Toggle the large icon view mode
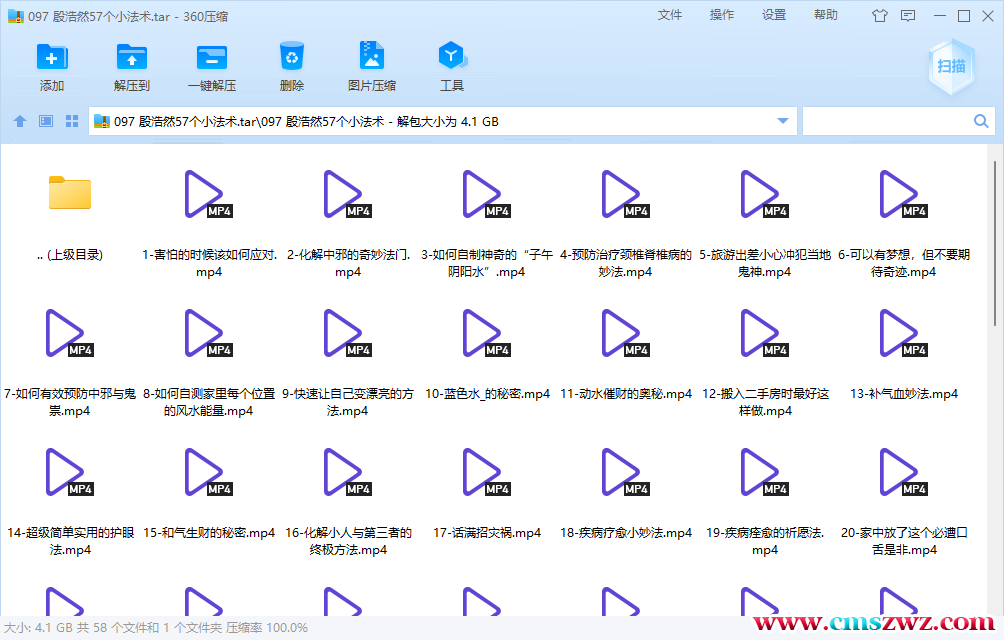 click(70, 120)
